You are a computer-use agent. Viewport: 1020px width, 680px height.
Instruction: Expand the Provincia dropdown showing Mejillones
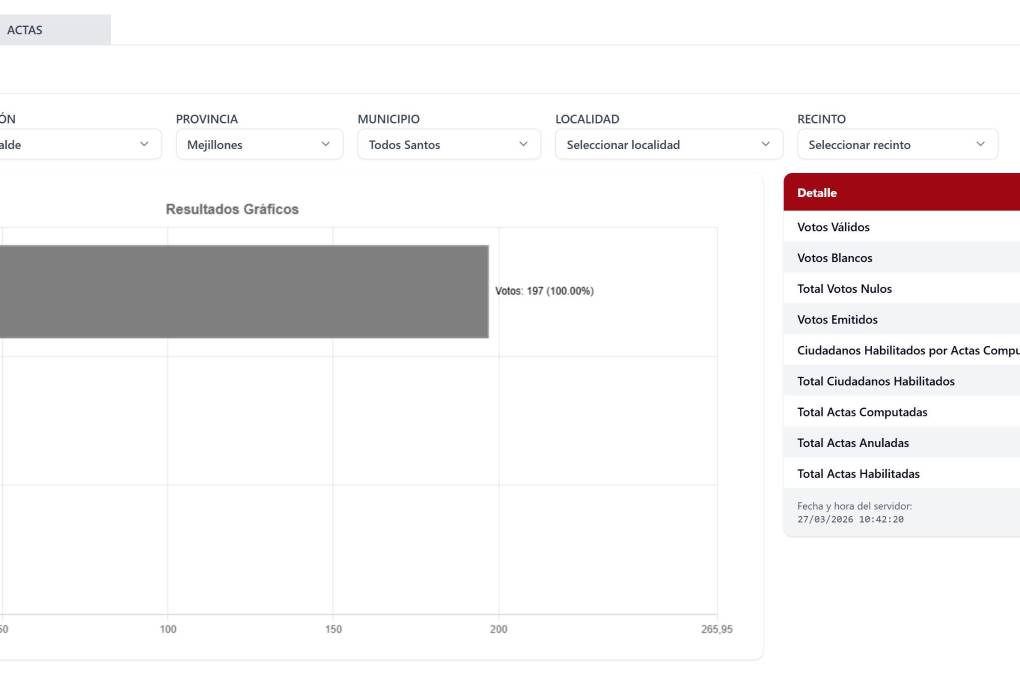click(258, 145)
